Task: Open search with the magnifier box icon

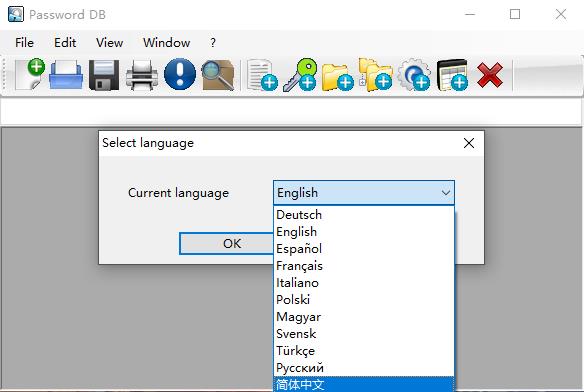Action: (x=218, y=75)
